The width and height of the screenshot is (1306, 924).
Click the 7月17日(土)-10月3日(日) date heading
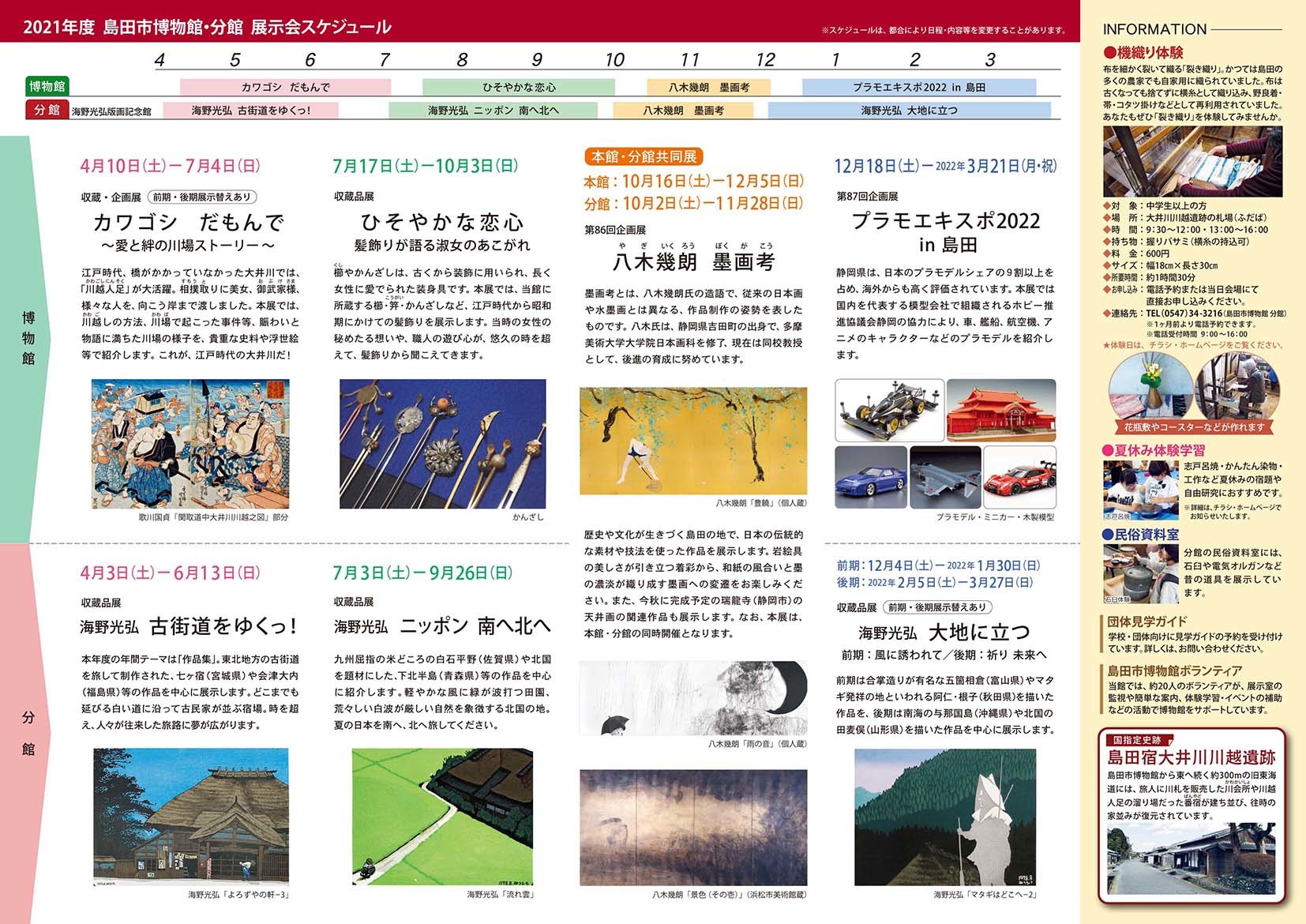(x=426, y=166)
